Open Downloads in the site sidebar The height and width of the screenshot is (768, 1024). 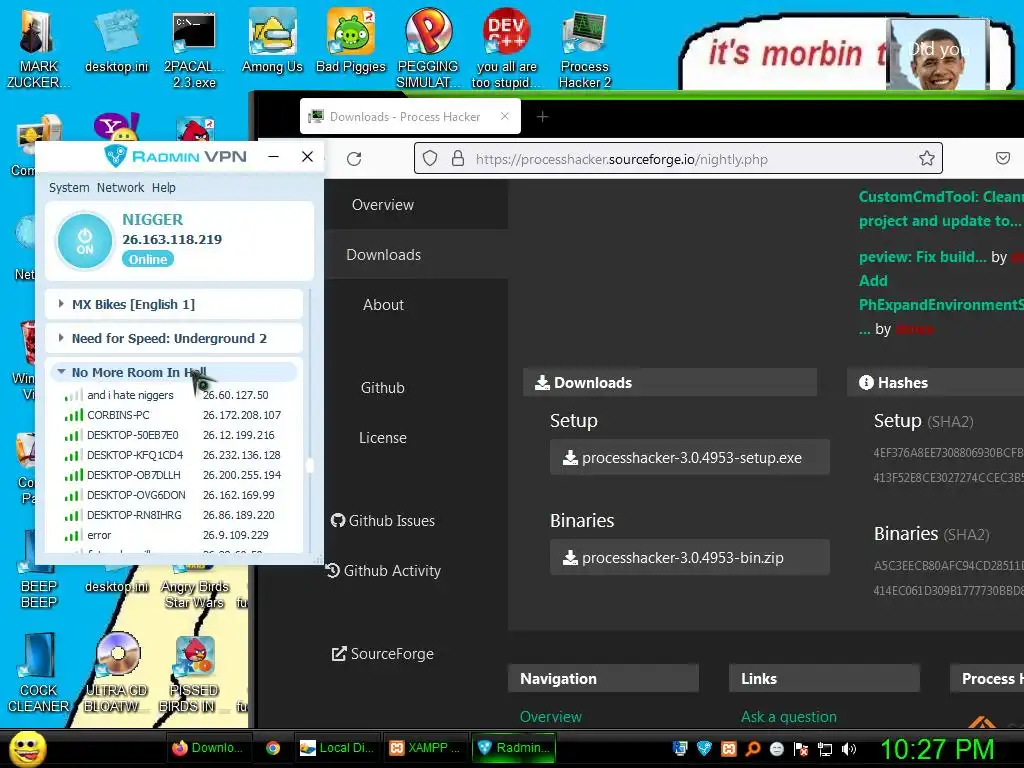pyautogui.click(x=383, y=255)
